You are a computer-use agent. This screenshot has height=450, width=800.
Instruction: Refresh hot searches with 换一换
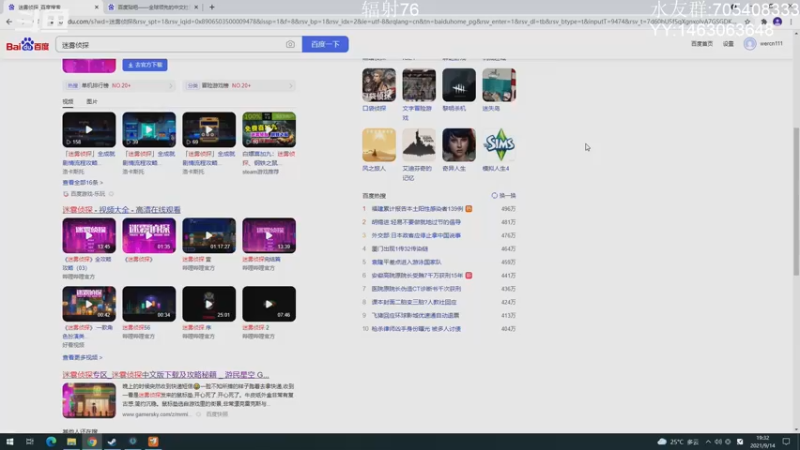(x=504, y=195)
